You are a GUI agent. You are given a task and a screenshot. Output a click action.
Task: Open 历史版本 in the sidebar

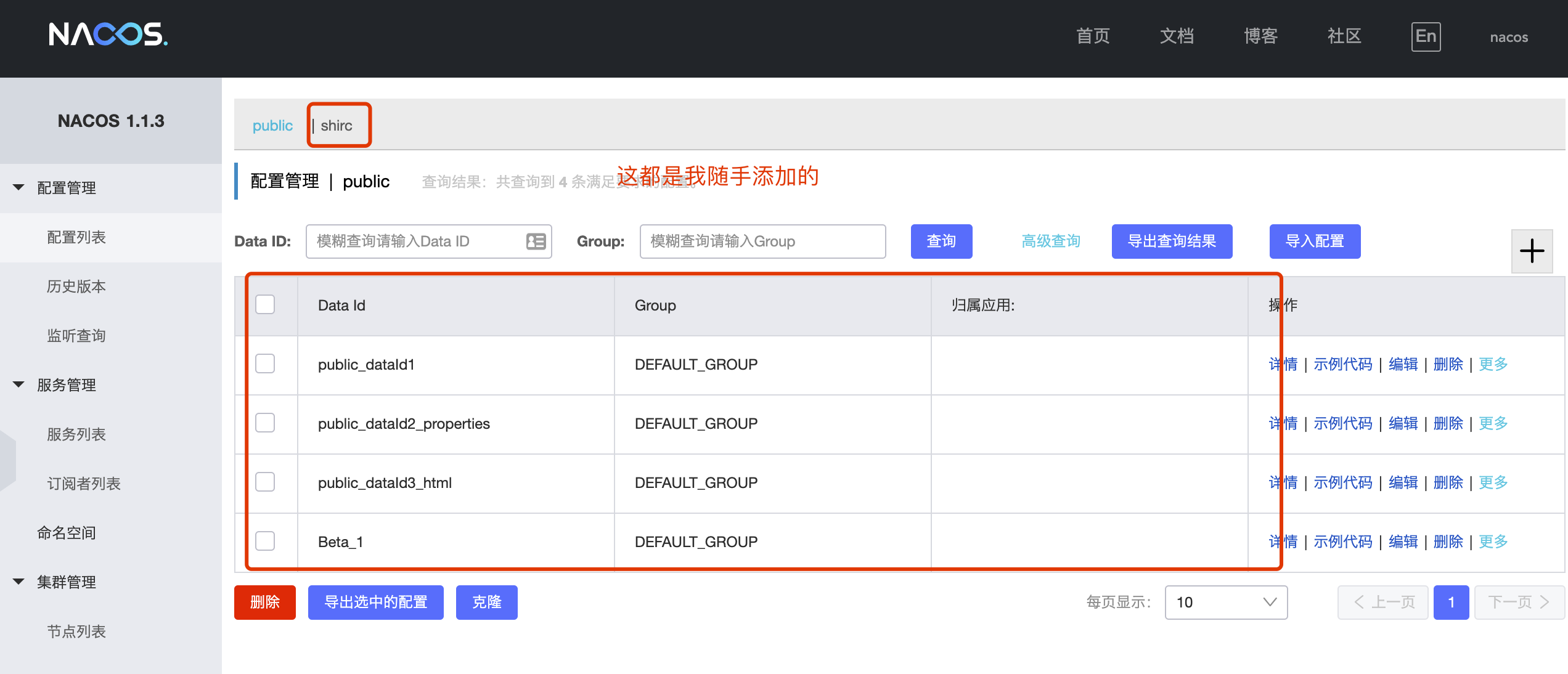[76, 286]
